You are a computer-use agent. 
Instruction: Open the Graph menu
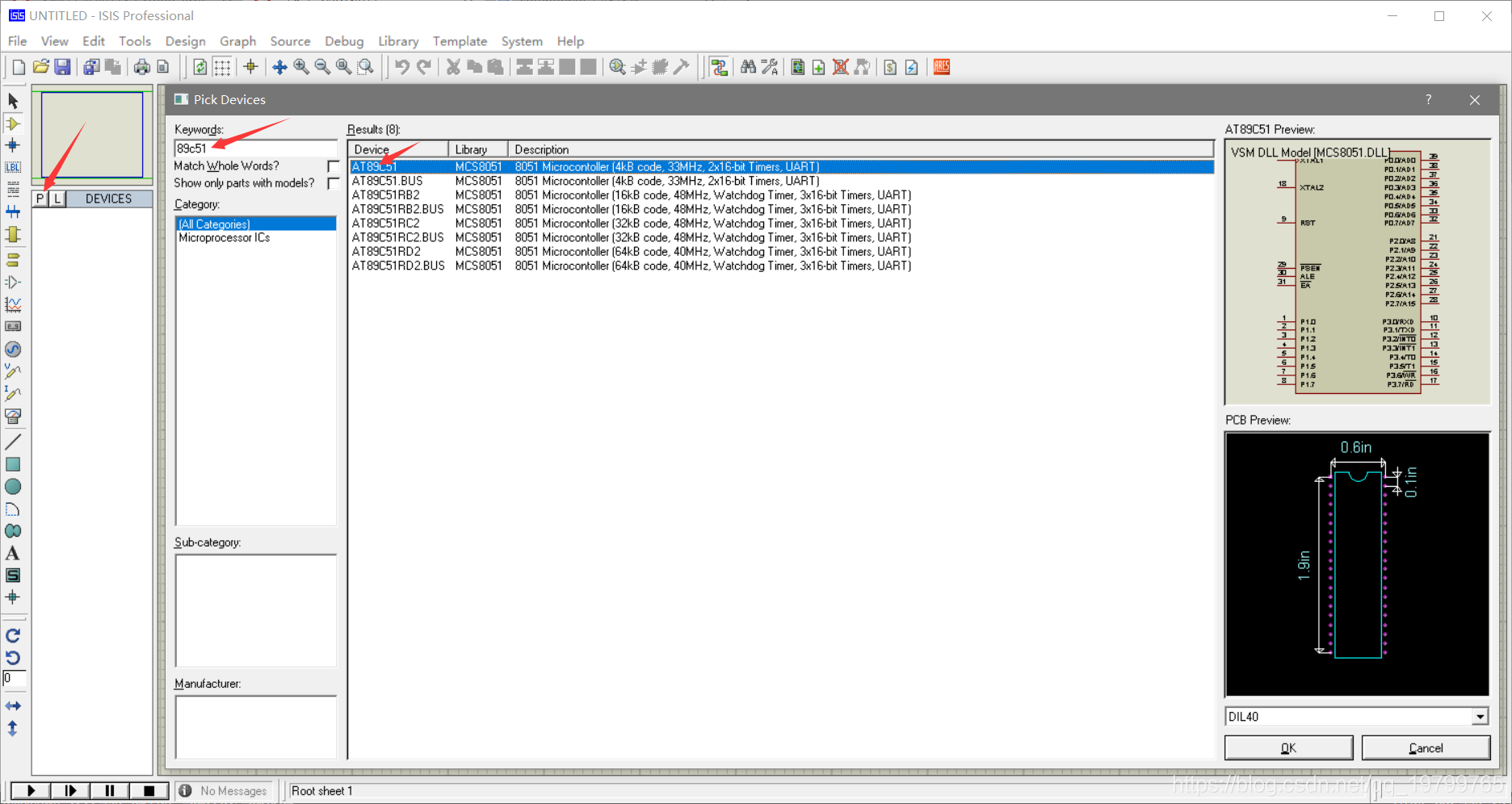[237, 41]
